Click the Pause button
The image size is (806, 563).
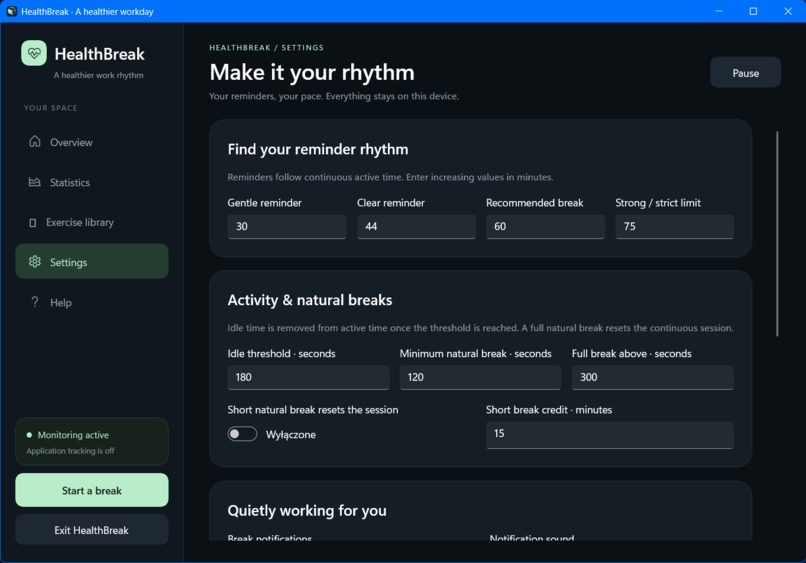click(745, 72)
